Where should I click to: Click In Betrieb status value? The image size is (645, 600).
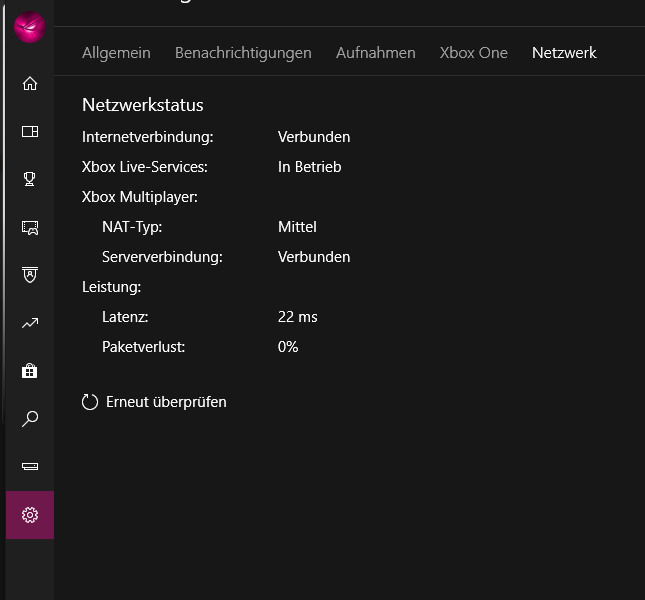pos(309,167)
